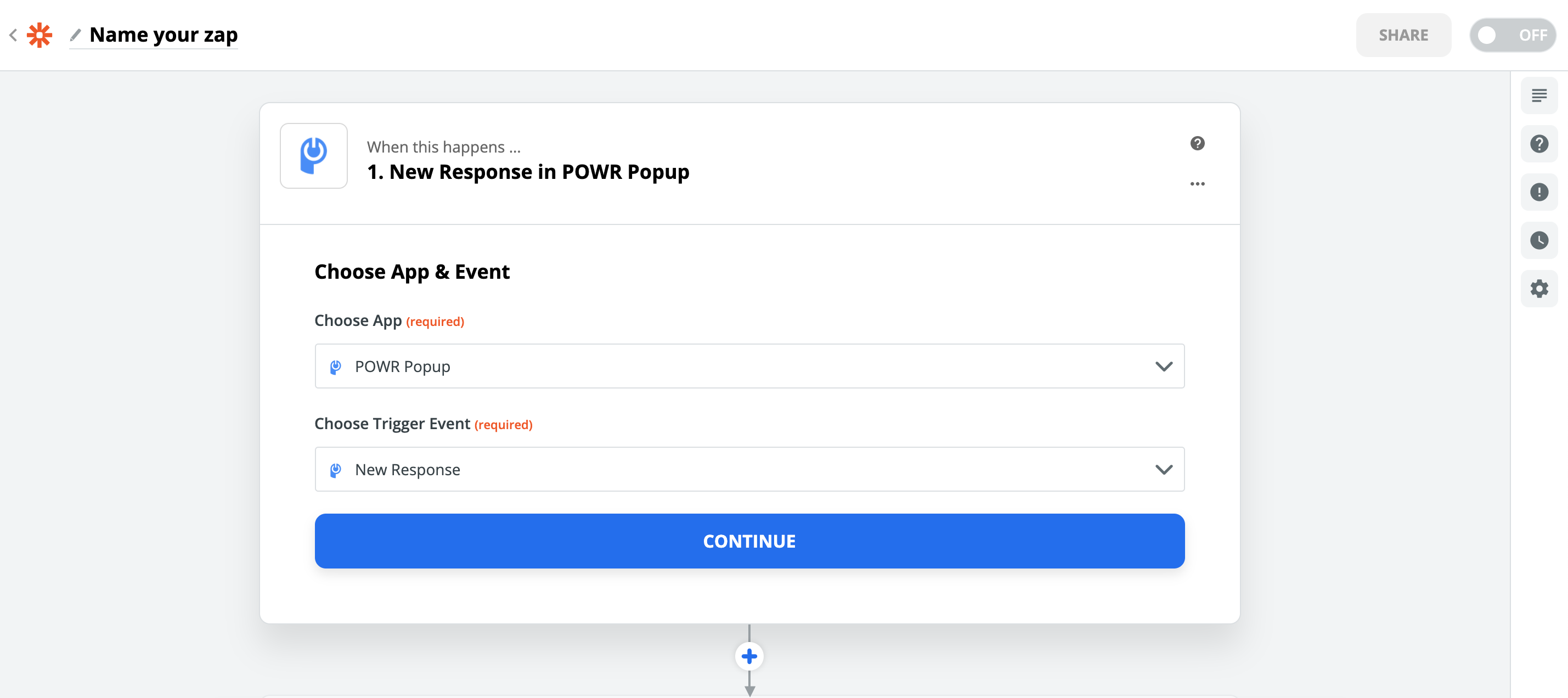Open the Choose App dropdown showing POWR Popup
This screenshot has height=698, width=1568.
coord(749,366)
